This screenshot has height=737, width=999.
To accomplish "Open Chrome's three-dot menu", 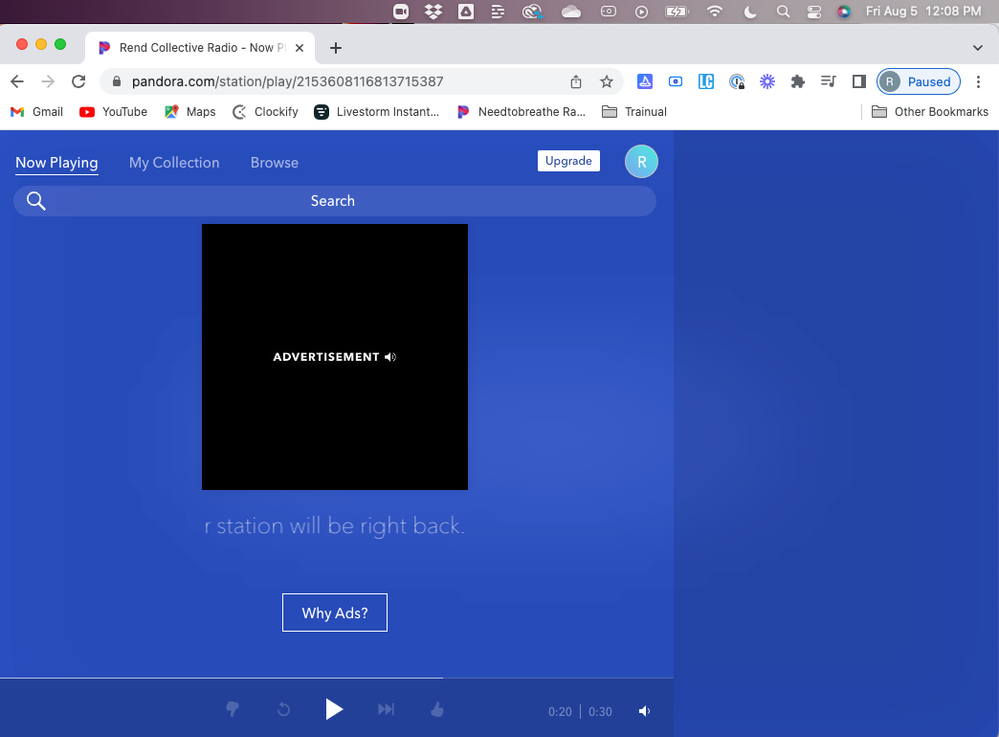I will 978,82.
